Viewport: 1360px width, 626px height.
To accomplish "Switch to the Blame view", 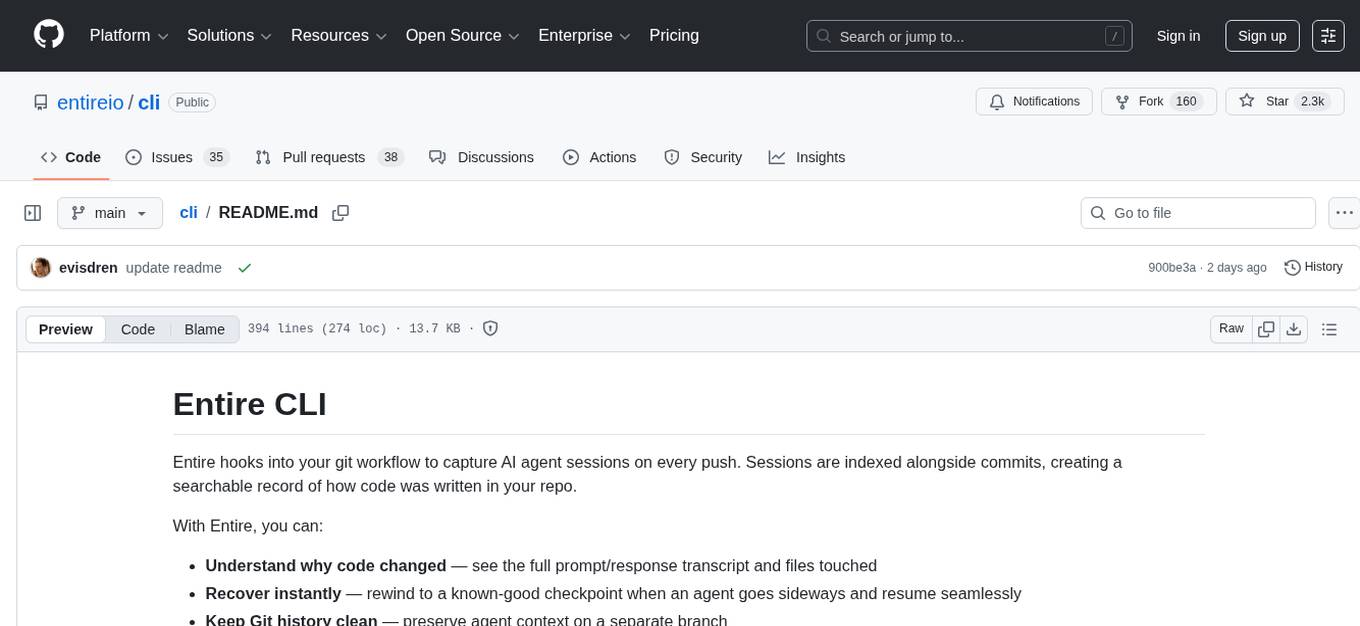I will [x=204, y=329].
